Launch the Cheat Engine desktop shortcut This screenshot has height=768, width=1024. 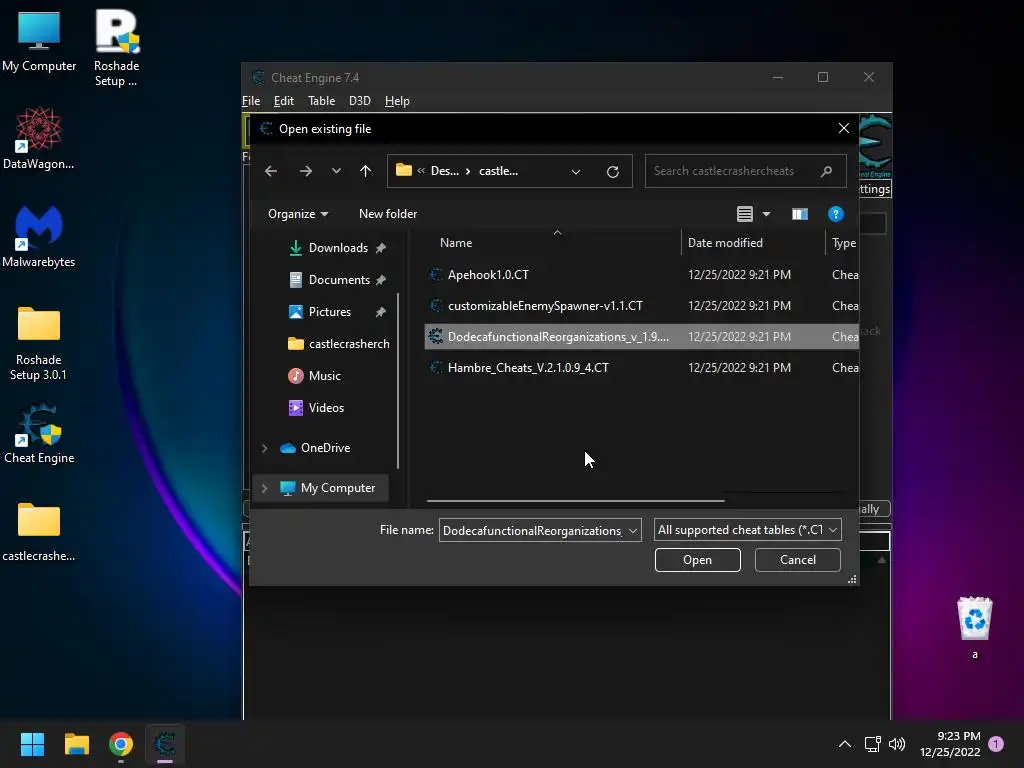coord(39,434)
